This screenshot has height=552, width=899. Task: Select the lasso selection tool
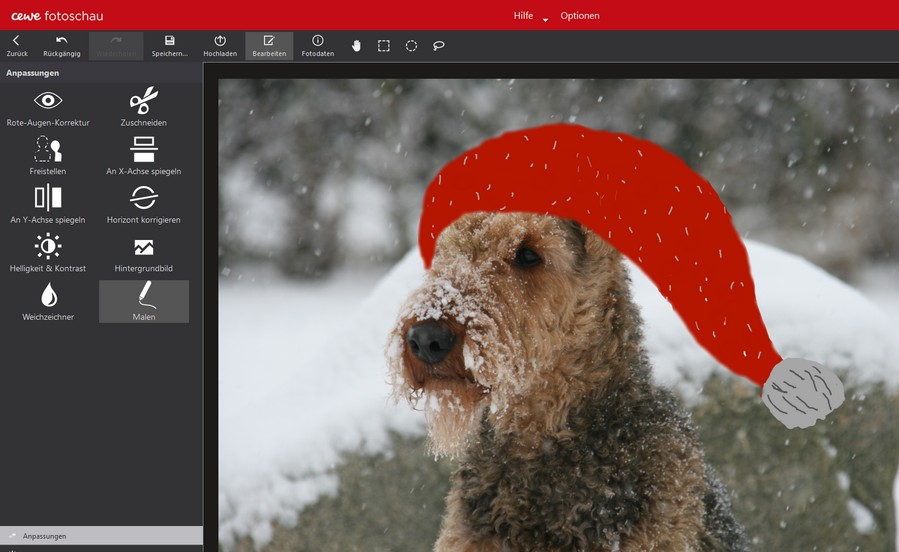click(439, 46)
